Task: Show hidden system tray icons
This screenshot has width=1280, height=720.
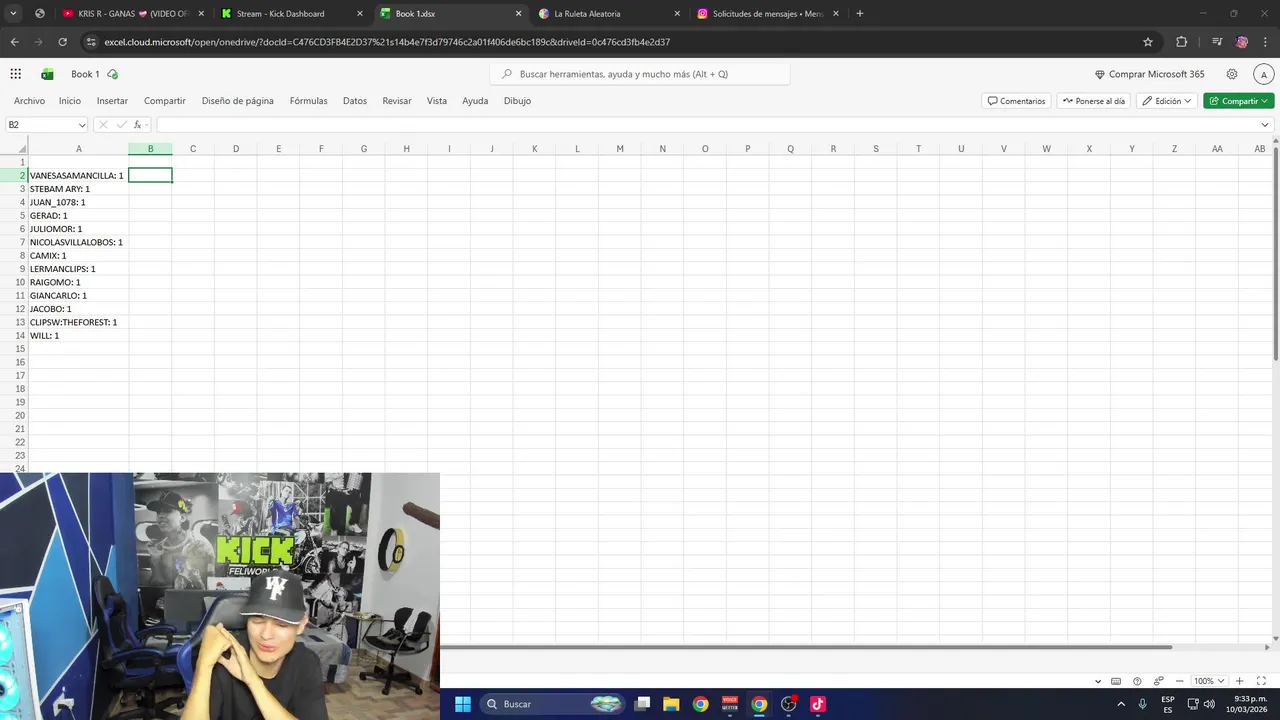Action: (x=1121, y=704)
